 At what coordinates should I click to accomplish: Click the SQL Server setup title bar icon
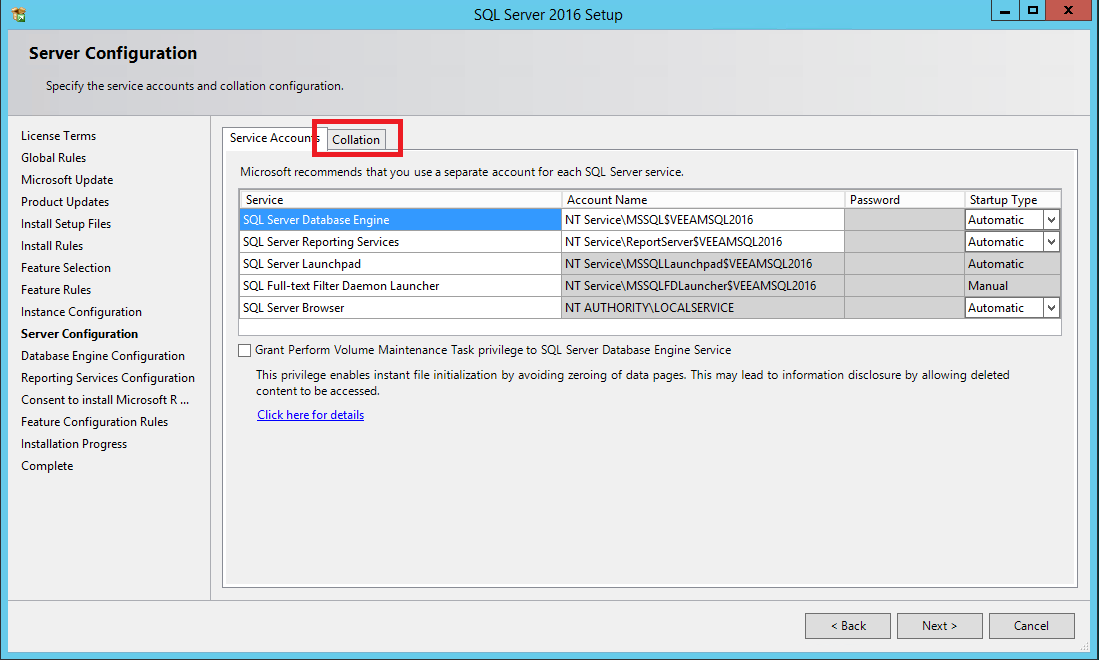tap(19, 14)
